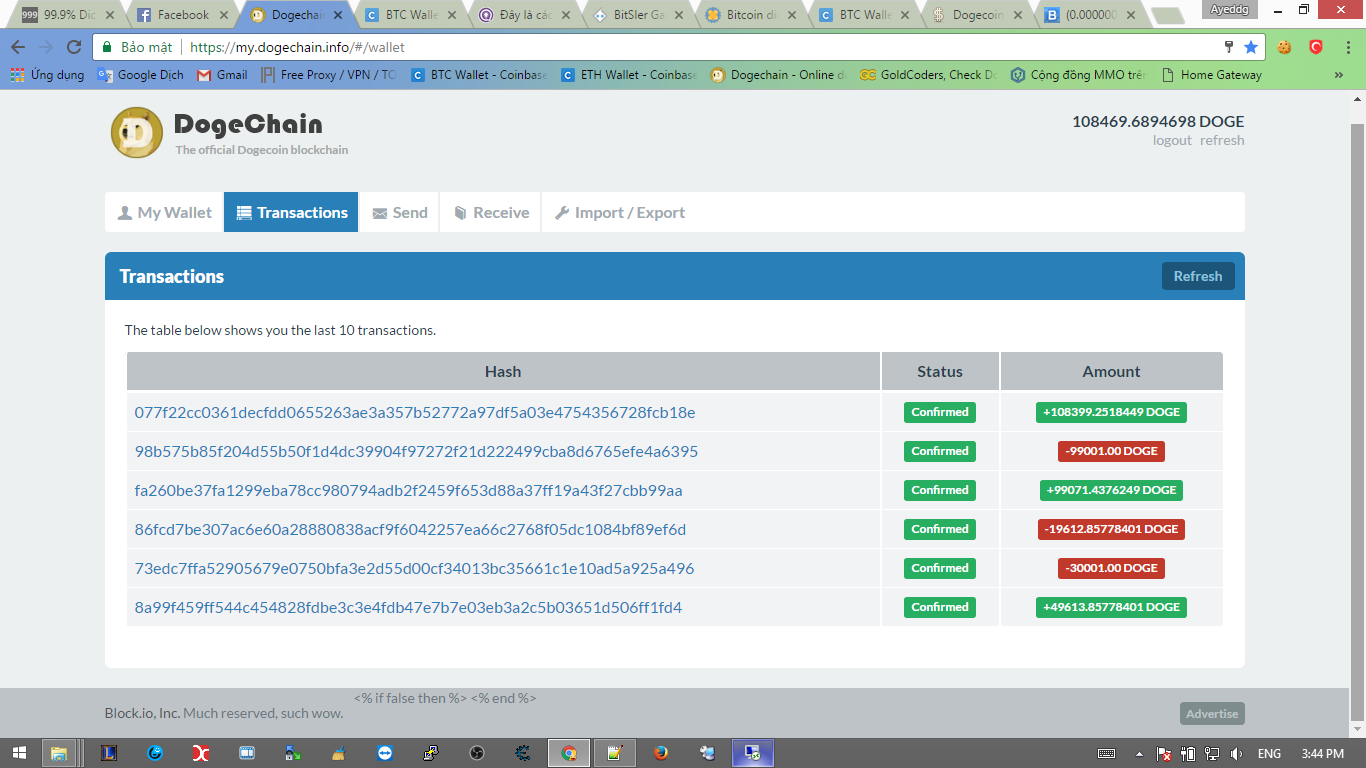The image size is (1366, 768).
Task: Open File Explorer from the taskbar
Action: click(x=59, y=753)
